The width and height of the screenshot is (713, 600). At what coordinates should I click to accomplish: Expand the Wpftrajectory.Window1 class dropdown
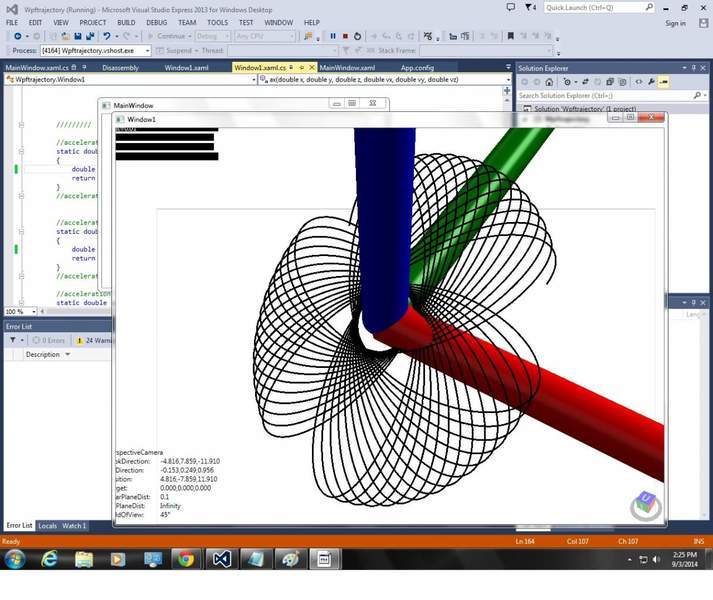click(x=254, y=79)
